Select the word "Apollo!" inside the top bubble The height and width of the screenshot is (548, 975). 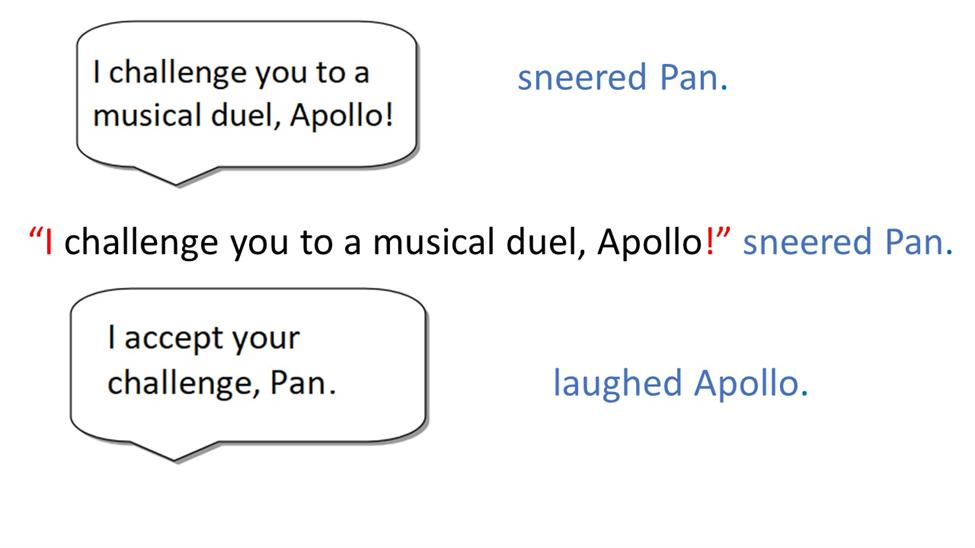(341, 115)
